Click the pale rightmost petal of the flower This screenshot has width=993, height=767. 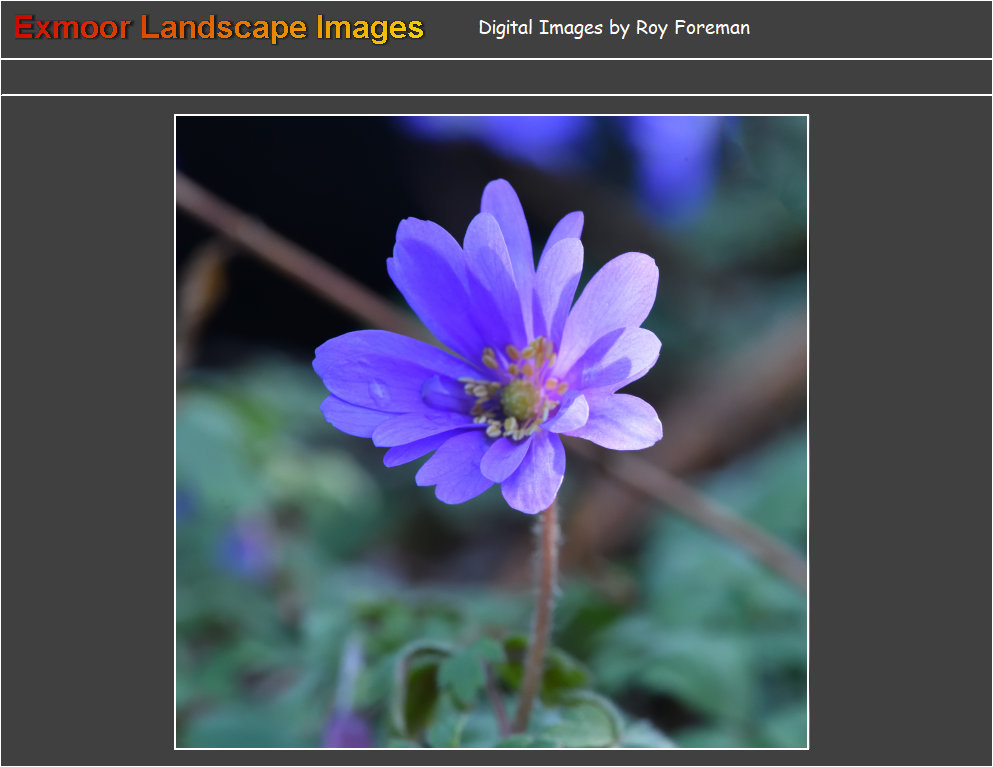point(622,419)
